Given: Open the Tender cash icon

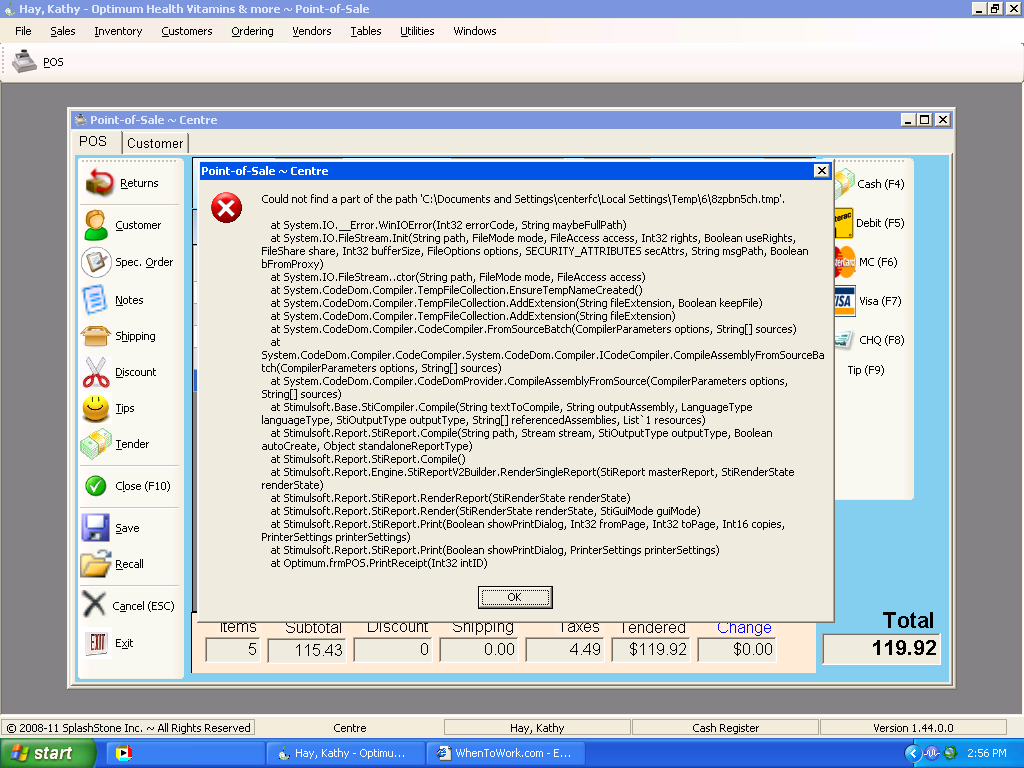Looking at the screenshot, I should [x=95, y=444].
